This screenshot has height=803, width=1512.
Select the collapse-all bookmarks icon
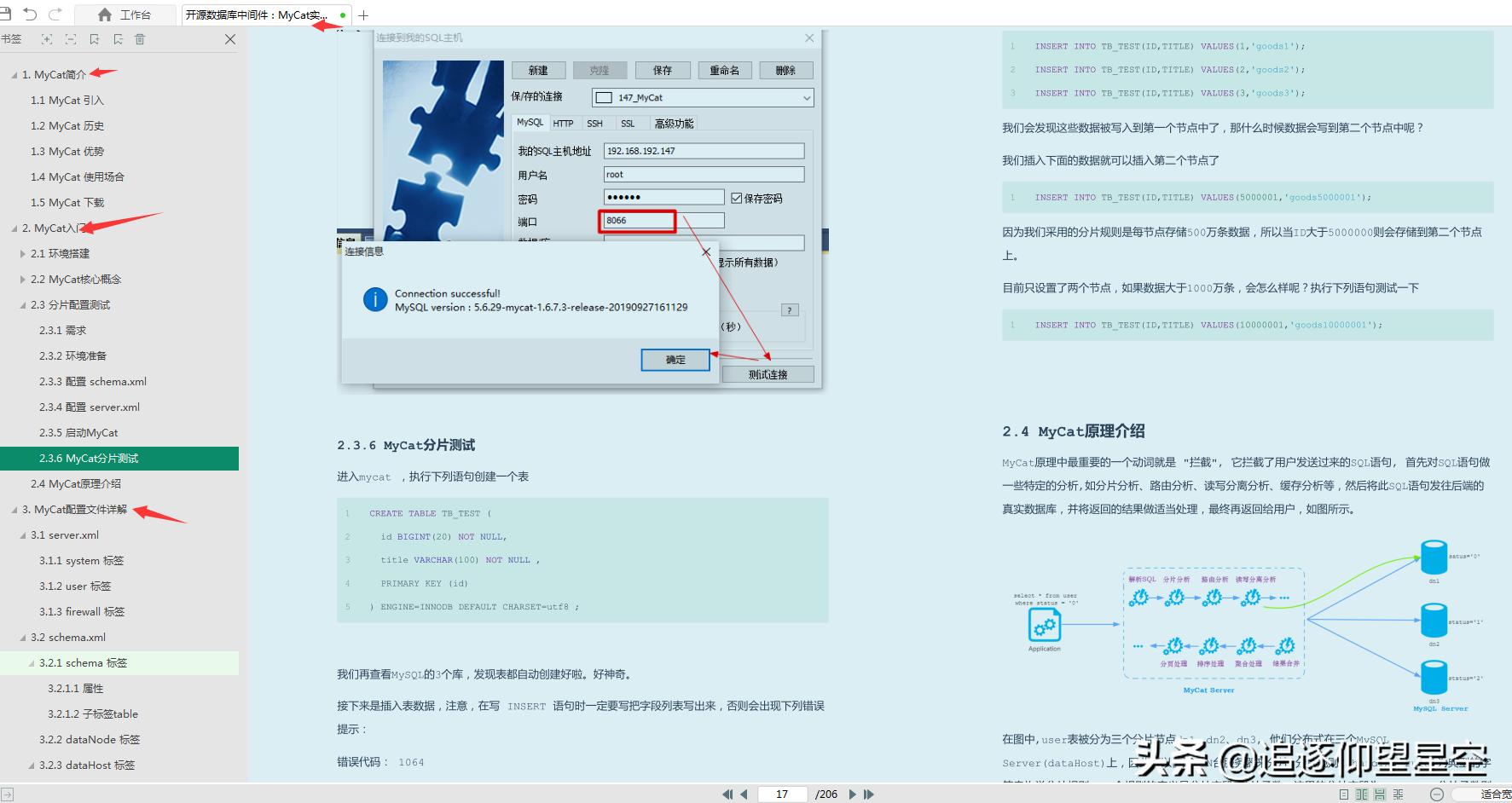click(70, 39)
